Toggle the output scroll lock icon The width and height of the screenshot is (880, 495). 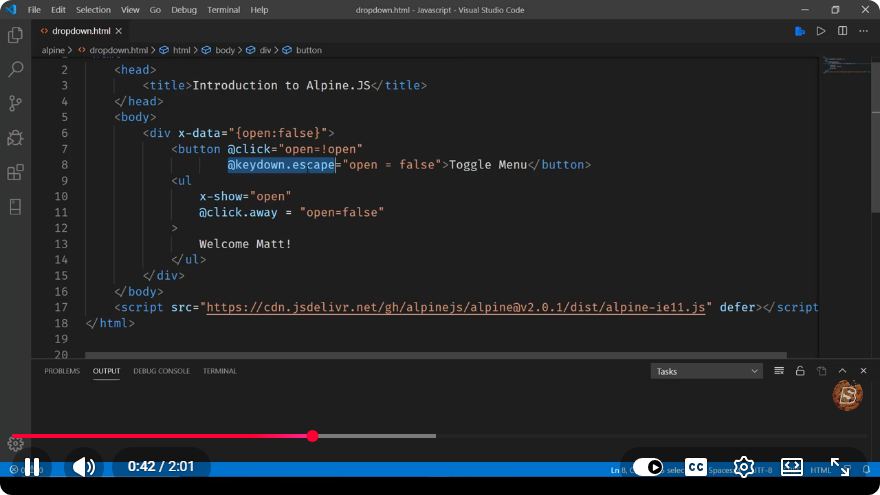click(x=800, y=370)
